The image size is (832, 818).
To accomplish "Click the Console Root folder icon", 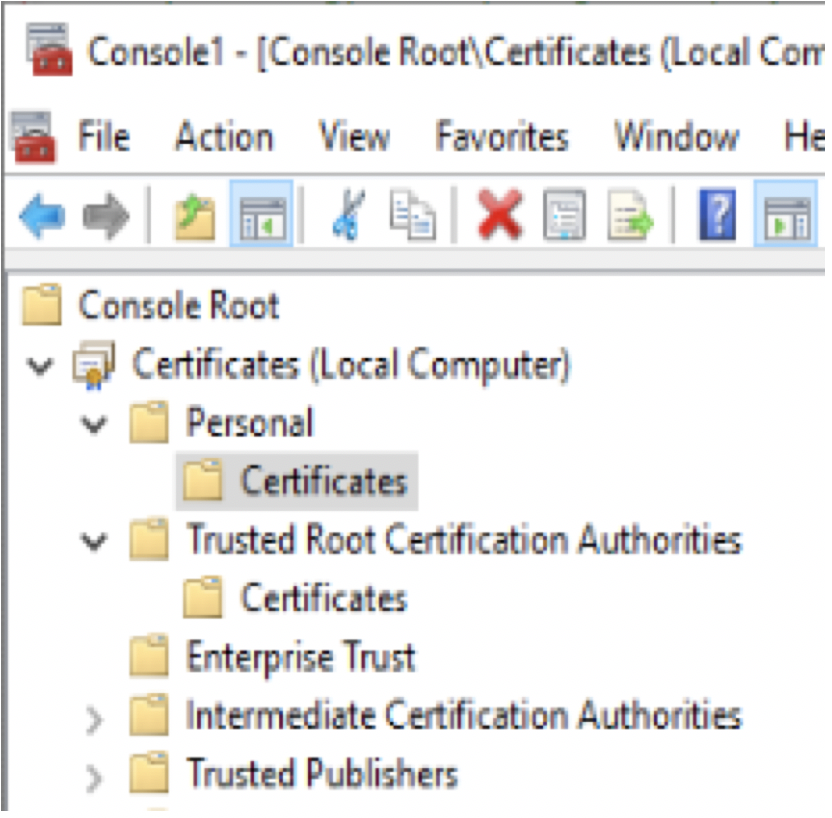I will click(42, 304).
